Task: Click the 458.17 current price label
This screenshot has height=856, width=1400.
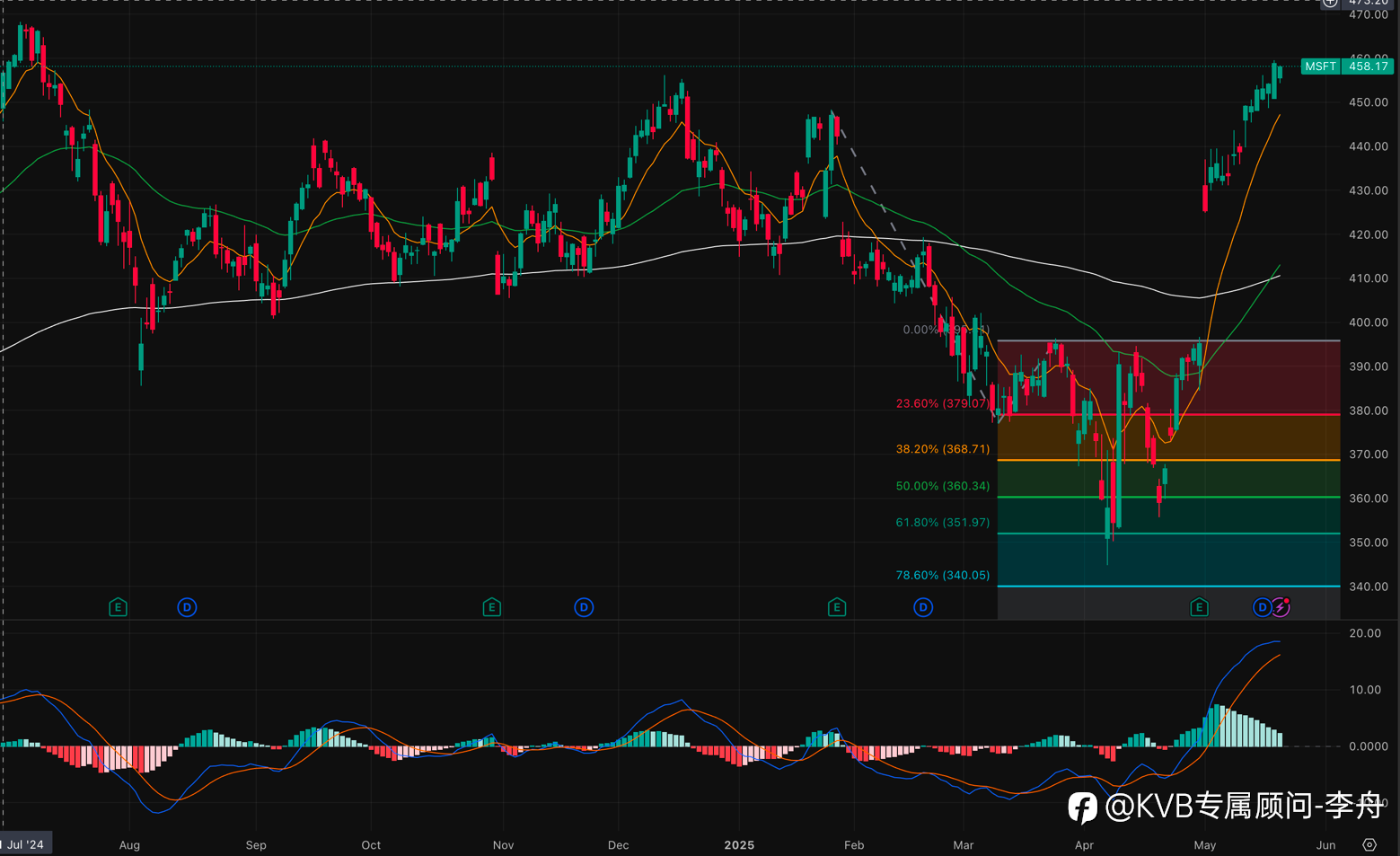Action: (1368, 66)
